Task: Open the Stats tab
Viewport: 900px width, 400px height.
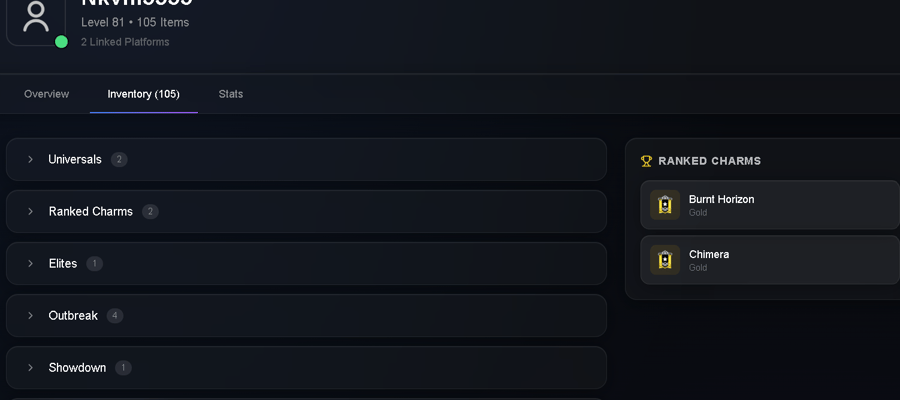Action: [231, 94]
